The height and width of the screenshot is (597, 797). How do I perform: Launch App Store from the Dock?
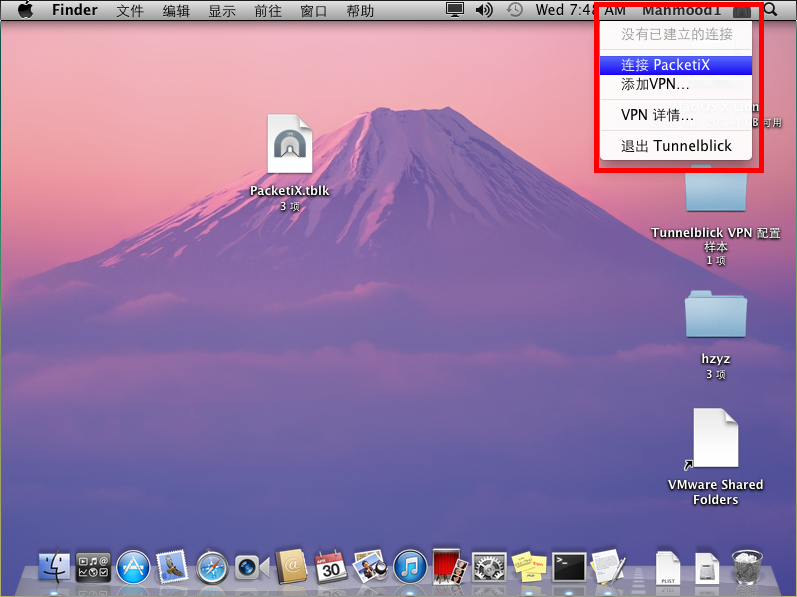[x=133, y=567]
